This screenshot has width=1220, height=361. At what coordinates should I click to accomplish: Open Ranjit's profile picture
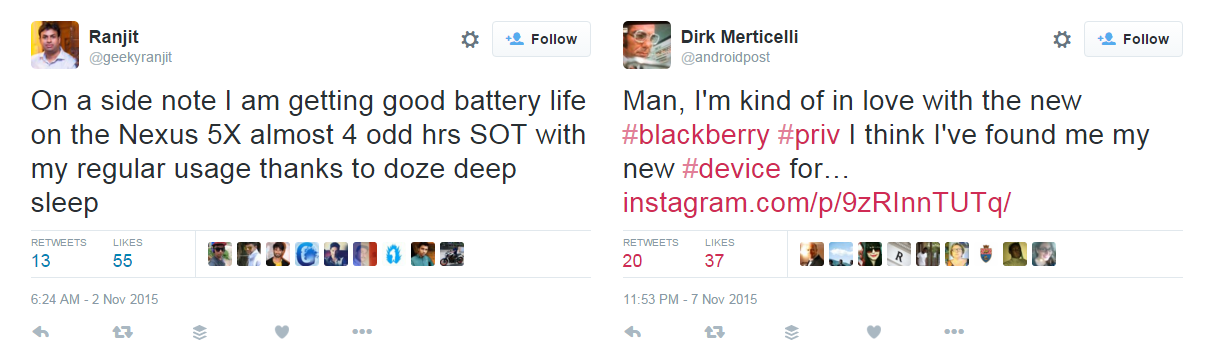point(54,45)
